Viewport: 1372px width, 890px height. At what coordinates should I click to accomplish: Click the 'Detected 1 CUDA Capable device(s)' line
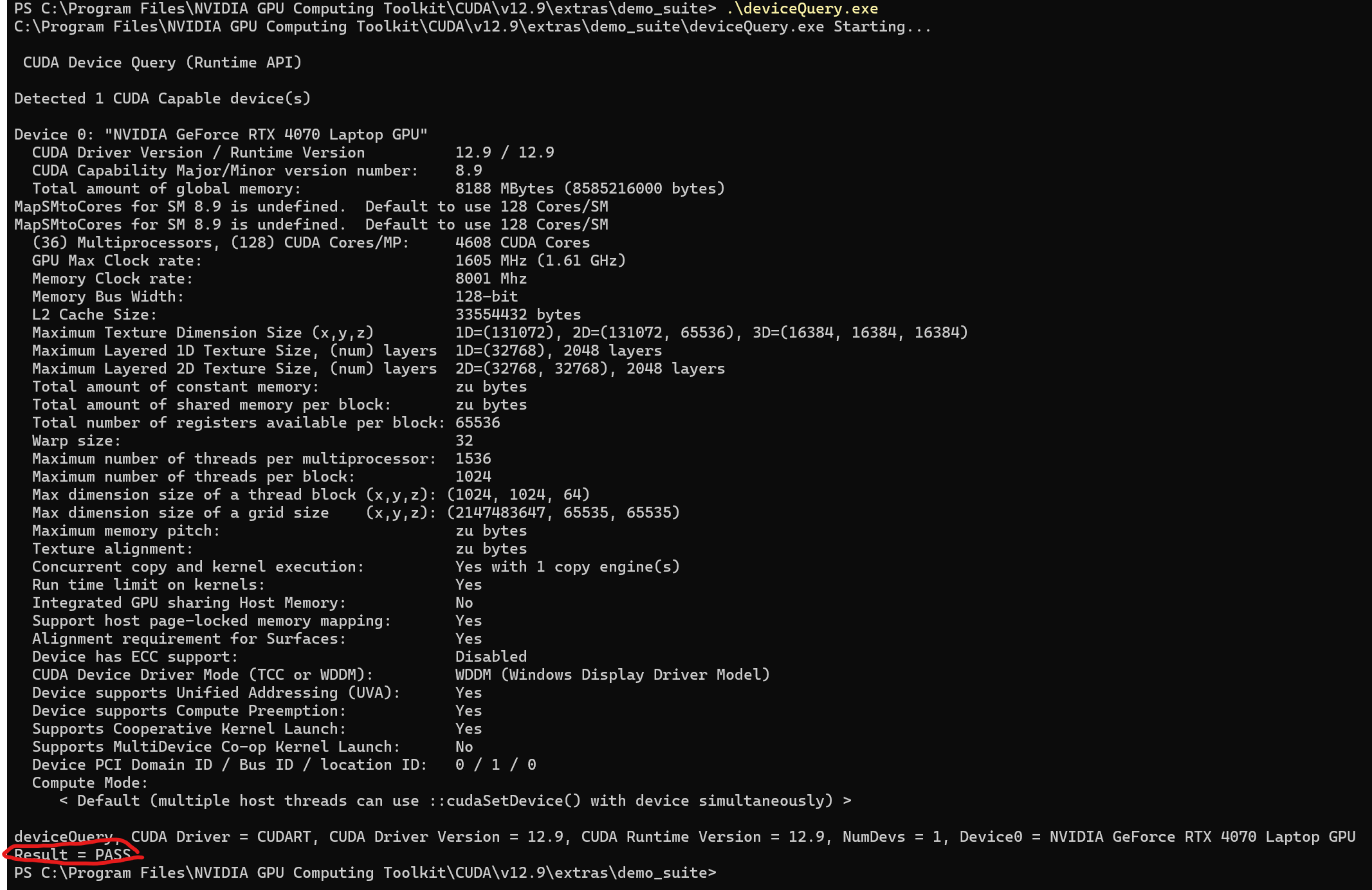(162, 99)
